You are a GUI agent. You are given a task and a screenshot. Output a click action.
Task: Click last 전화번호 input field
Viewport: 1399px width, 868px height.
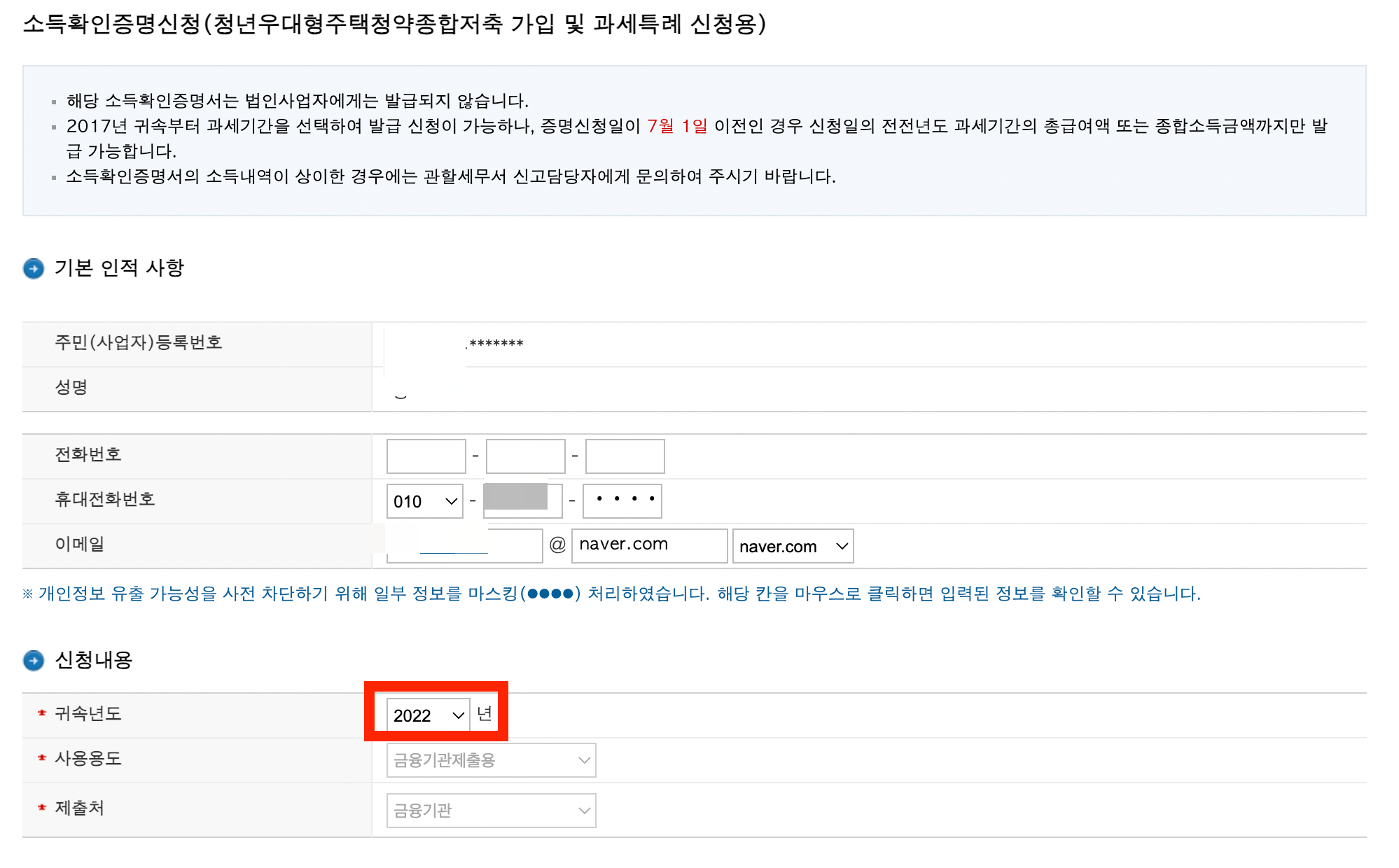click(x=625, y=456)
